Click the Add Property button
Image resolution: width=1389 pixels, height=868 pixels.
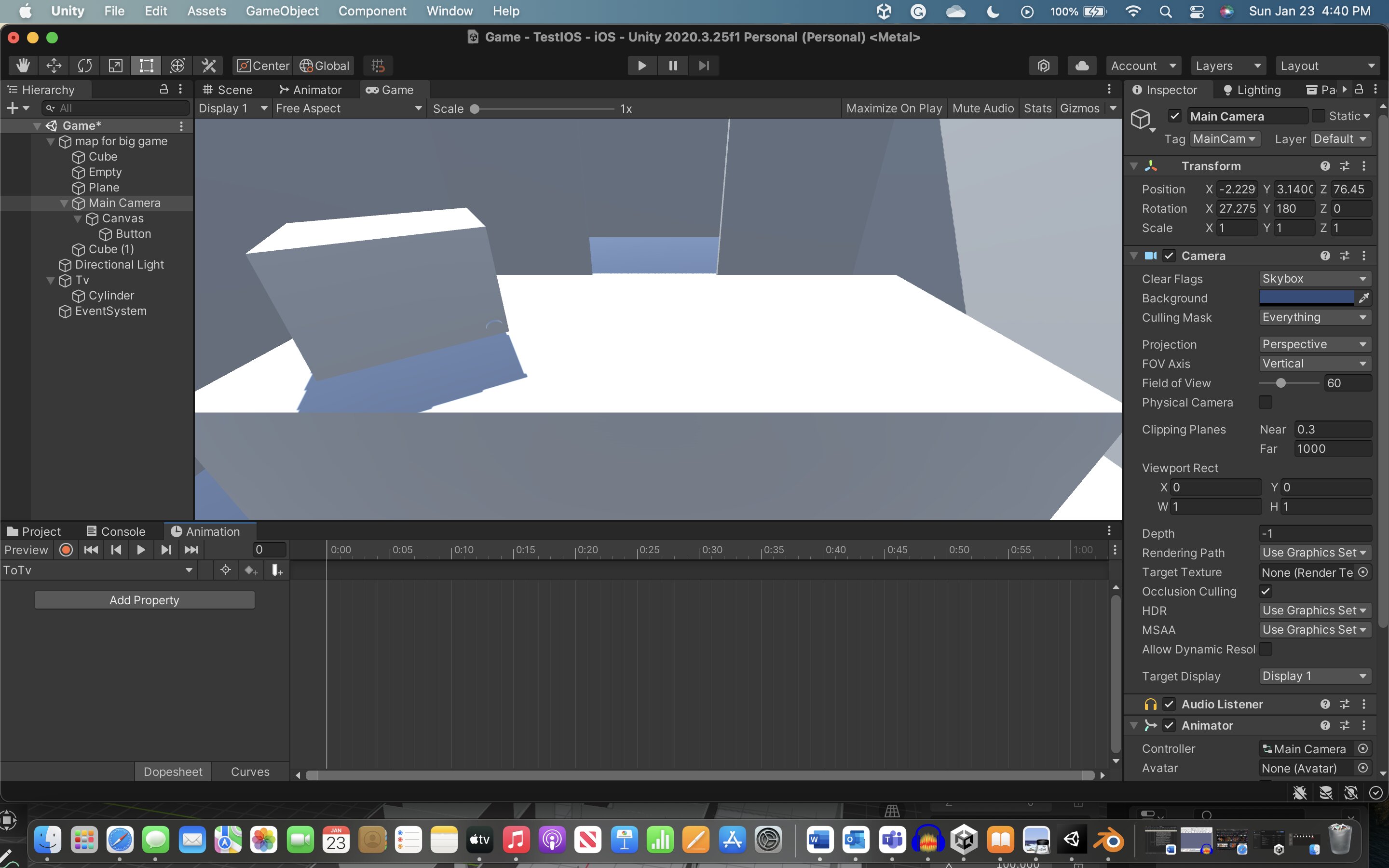click(144, 600)
